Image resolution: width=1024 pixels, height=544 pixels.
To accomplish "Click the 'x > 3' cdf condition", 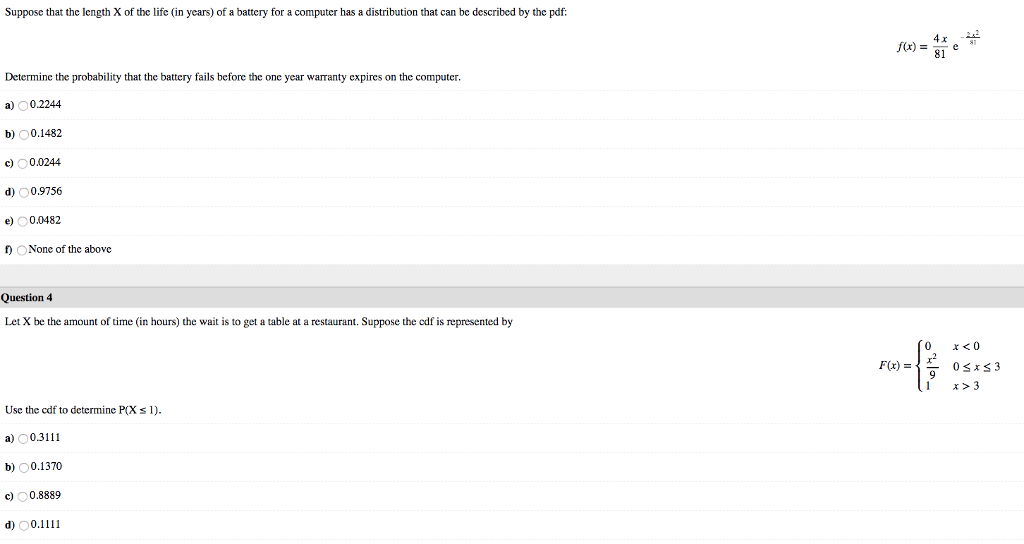I will click(x=966, y=386).
